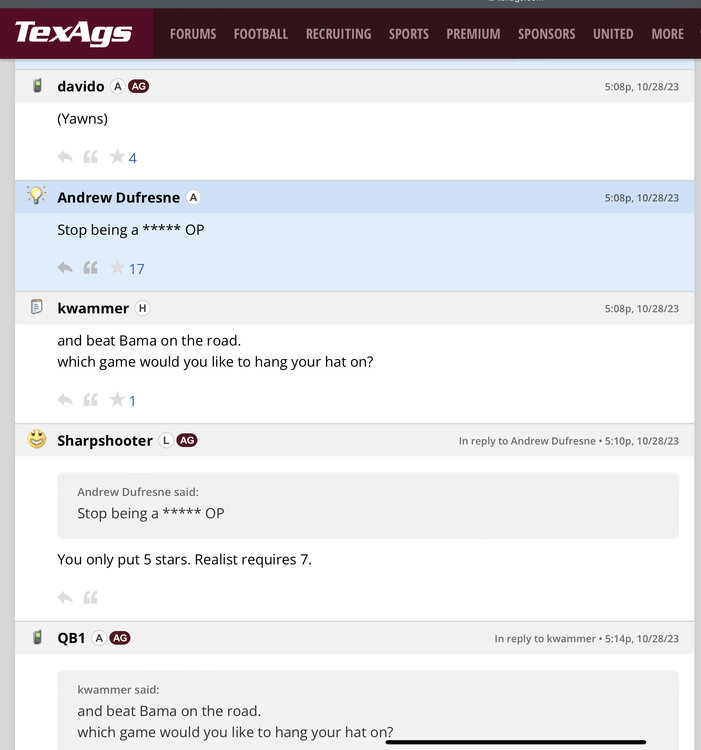Open the Recruiting dropdown
701x750 pixels.
tap(338, 34)
